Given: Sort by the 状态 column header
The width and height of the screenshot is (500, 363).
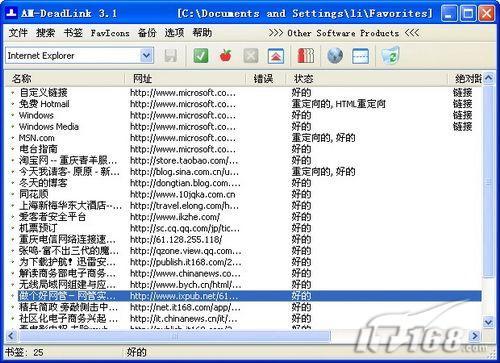Looking at the screenshot, I should pyautogui.click(x=366, y=79).
